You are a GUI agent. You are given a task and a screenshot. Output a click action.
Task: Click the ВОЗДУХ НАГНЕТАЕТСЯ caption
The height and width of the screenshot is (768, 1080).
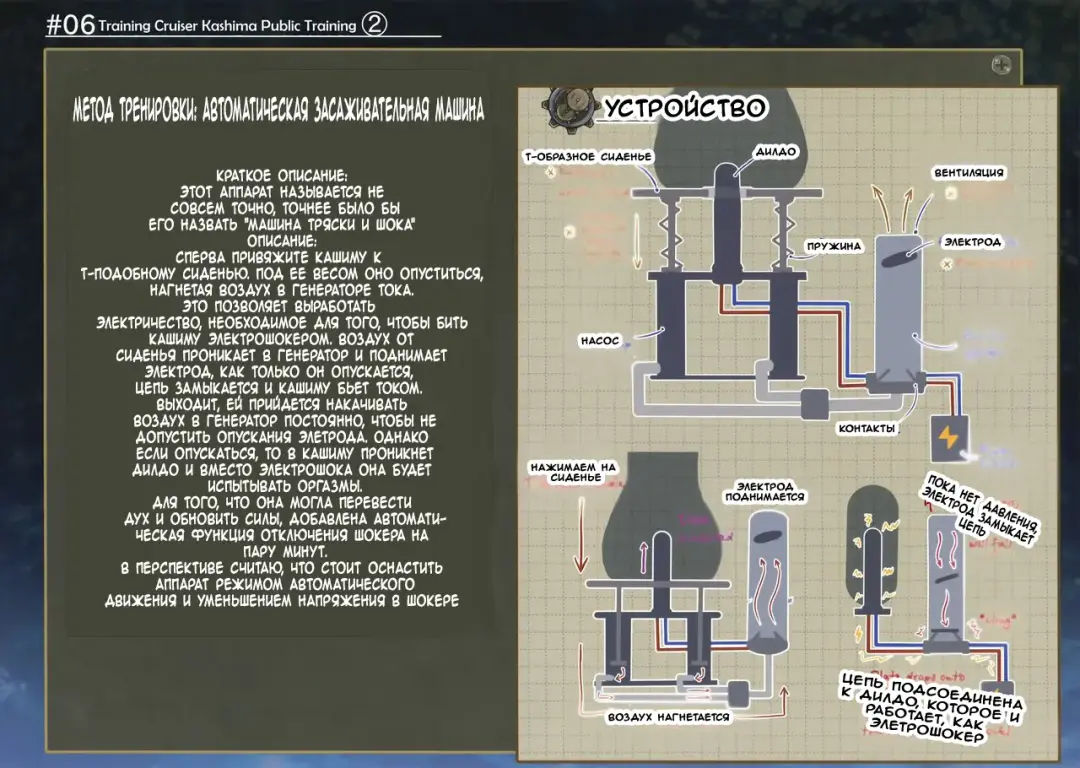pyautogui.click(x=670, y=717)
